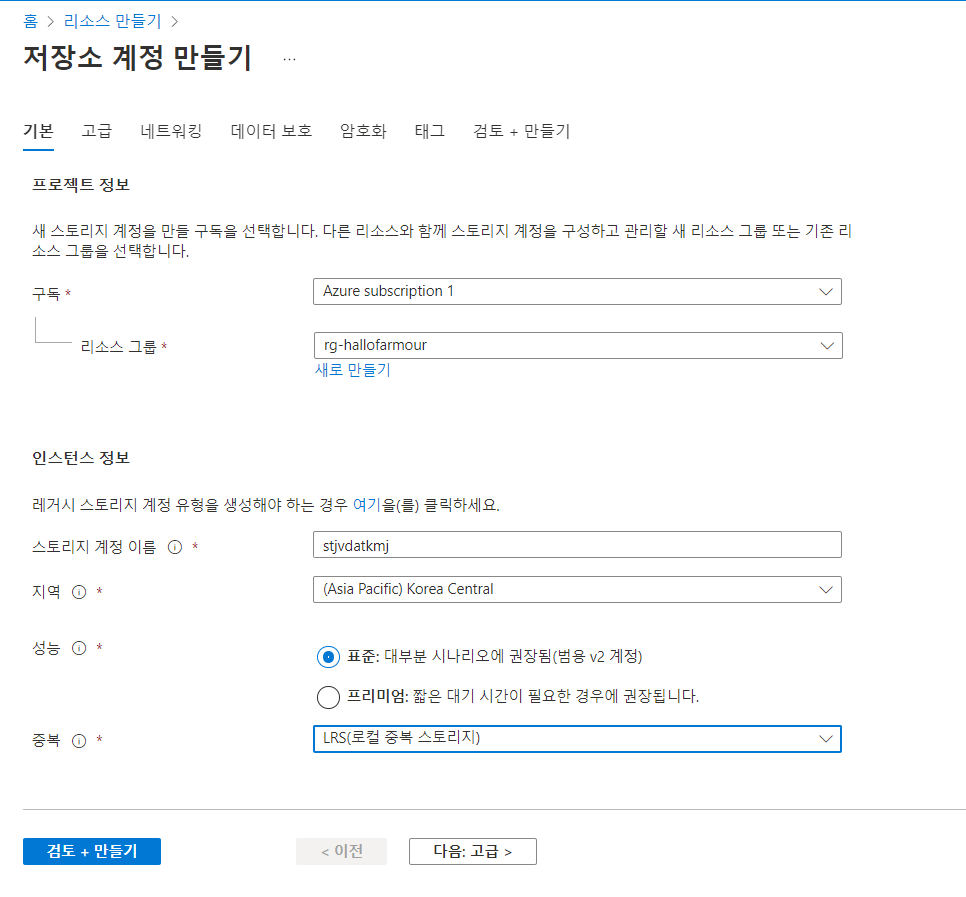Switch to the 검토 + 만들기 tab
The image size is (966, 897).
[x=521, y=131]
